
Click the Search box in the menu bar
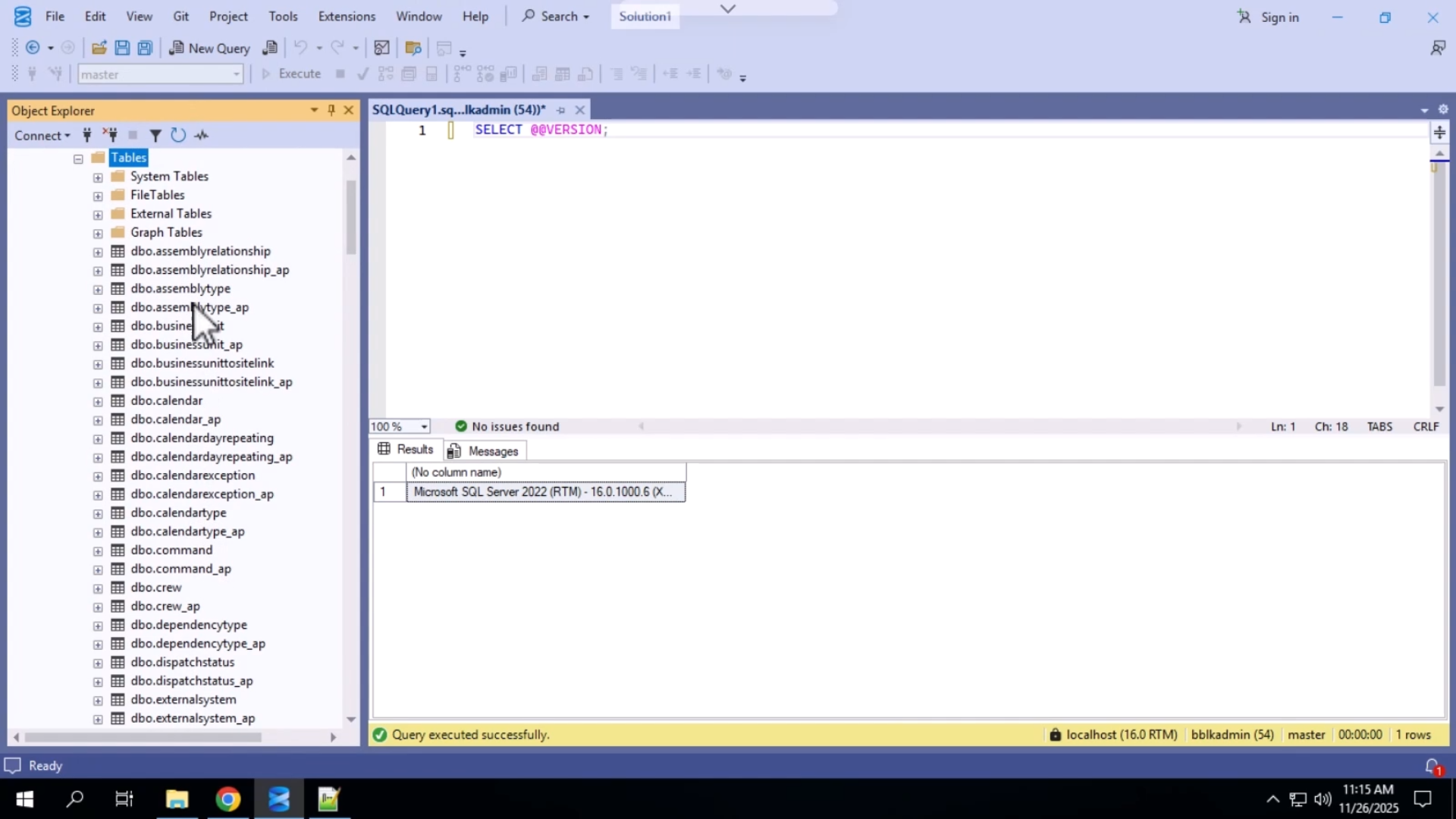click(x=556, y=16)
